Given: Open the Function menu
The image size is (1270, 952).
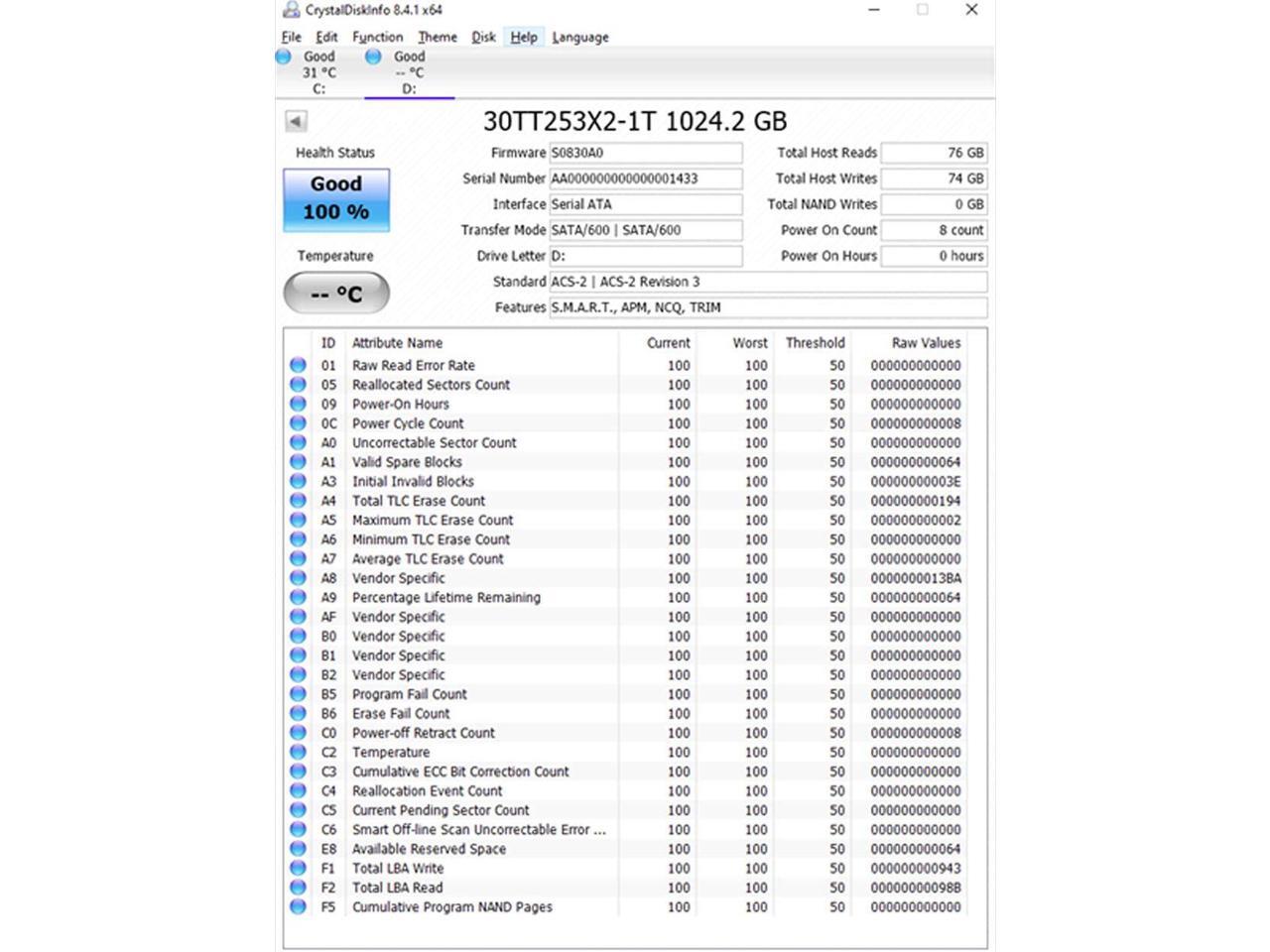Looking at the screenshot, I should [377, 37].
